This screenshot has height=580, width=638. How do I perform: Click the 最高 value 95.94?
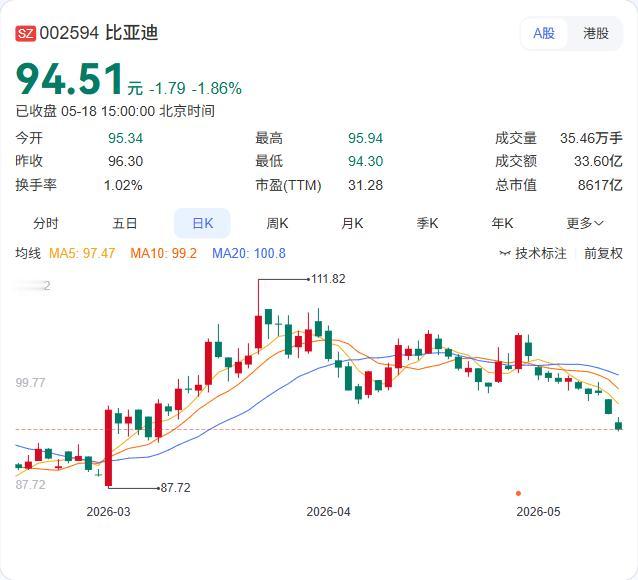pyautogui.click(x=365, y=138)
